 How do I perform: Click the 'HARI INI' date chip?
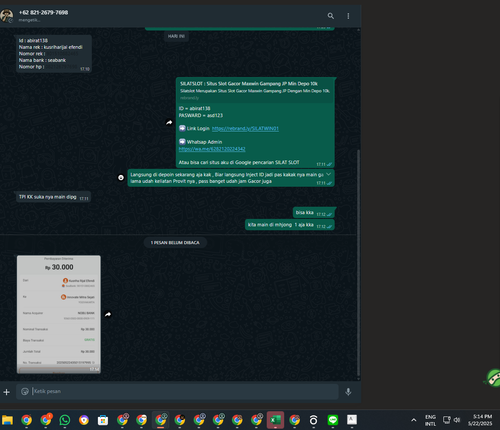[x=176, y=36]
